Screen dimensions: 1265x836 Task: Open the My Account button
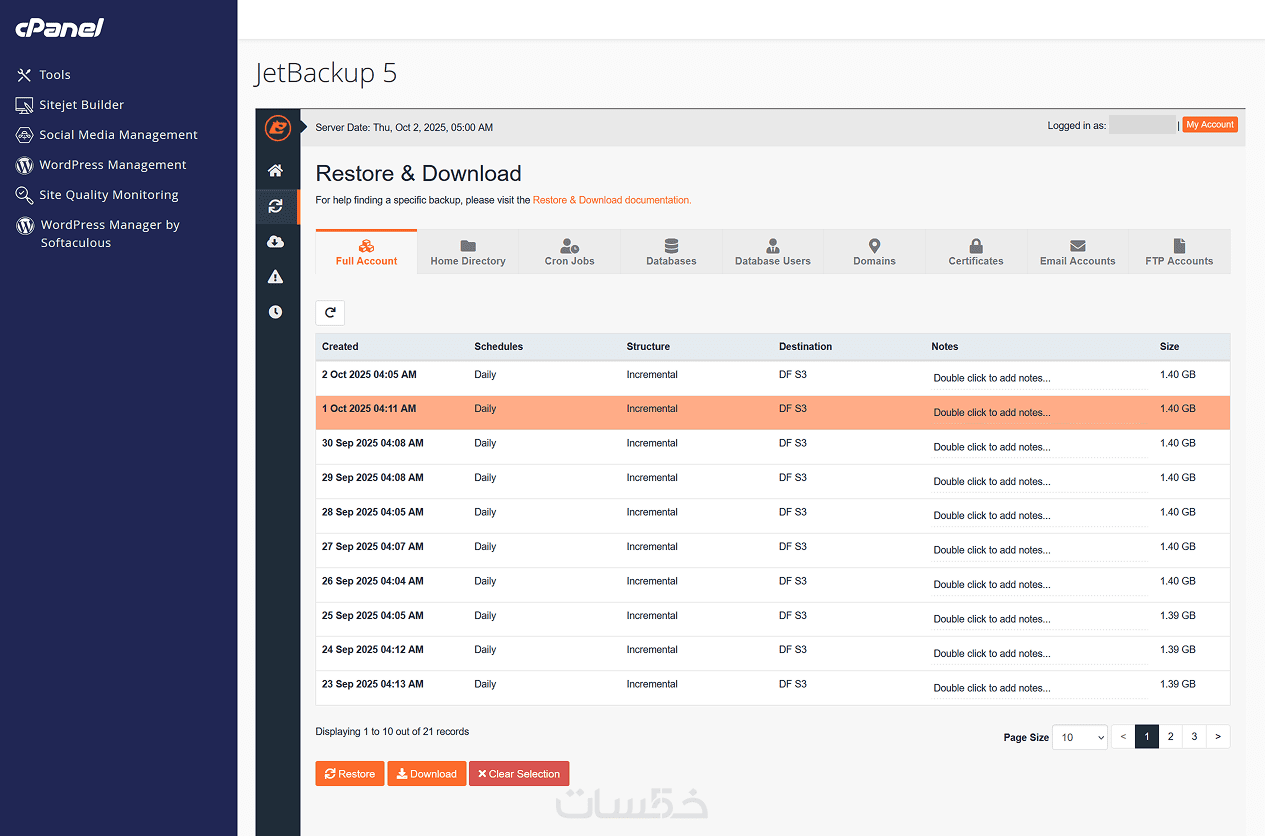[1210, 125]
